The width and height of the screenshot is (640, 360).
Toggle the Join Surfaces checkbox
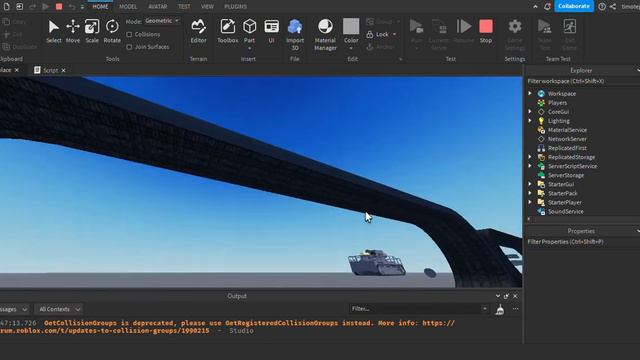(129, 47)
